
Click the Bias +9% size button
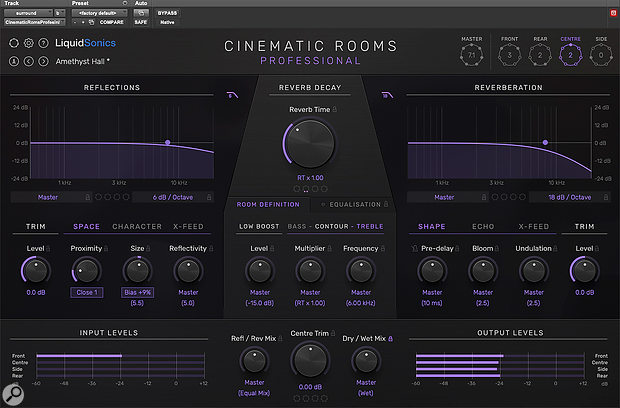tap(137, 293)
